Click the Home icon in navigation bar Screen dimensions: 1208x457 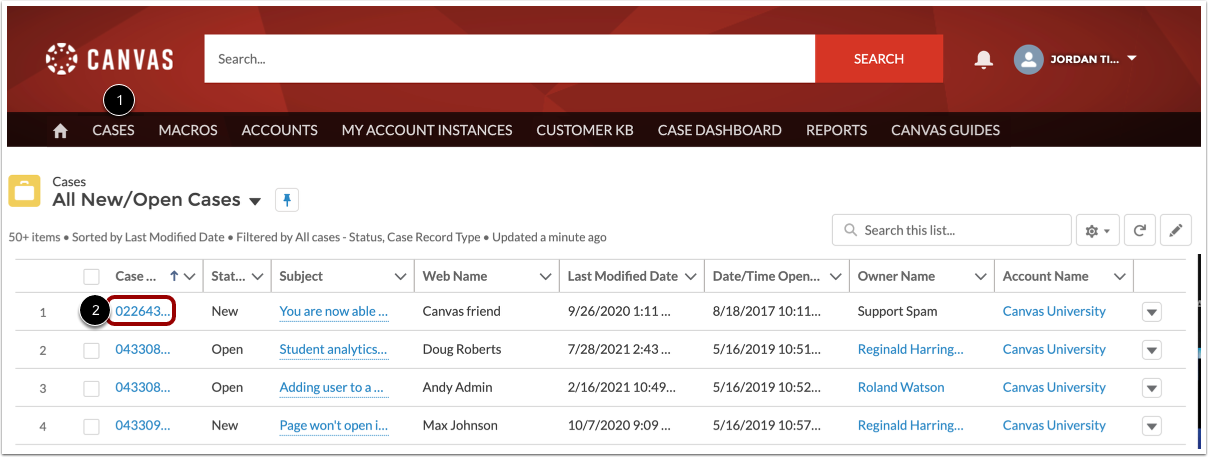coord(61,130)
